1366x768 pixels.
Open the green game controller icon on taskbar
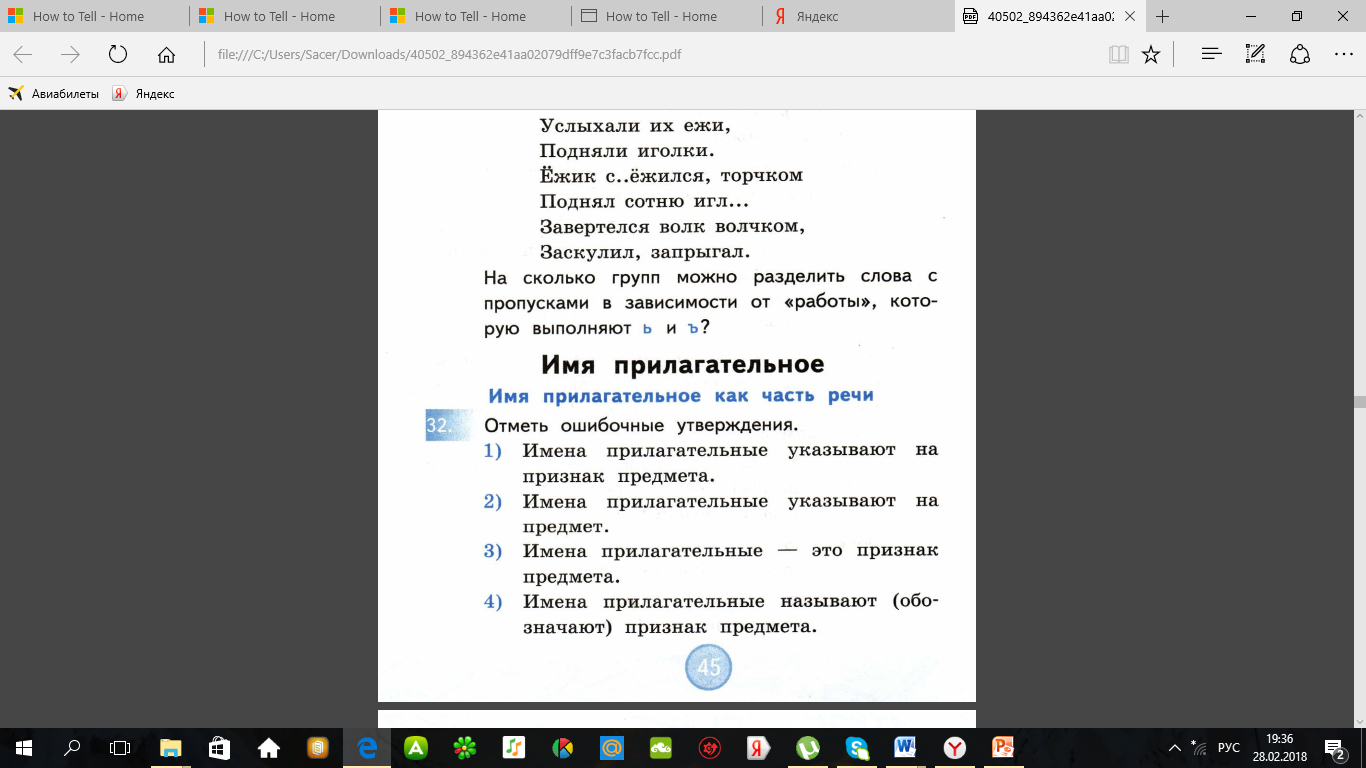[660, 747]
